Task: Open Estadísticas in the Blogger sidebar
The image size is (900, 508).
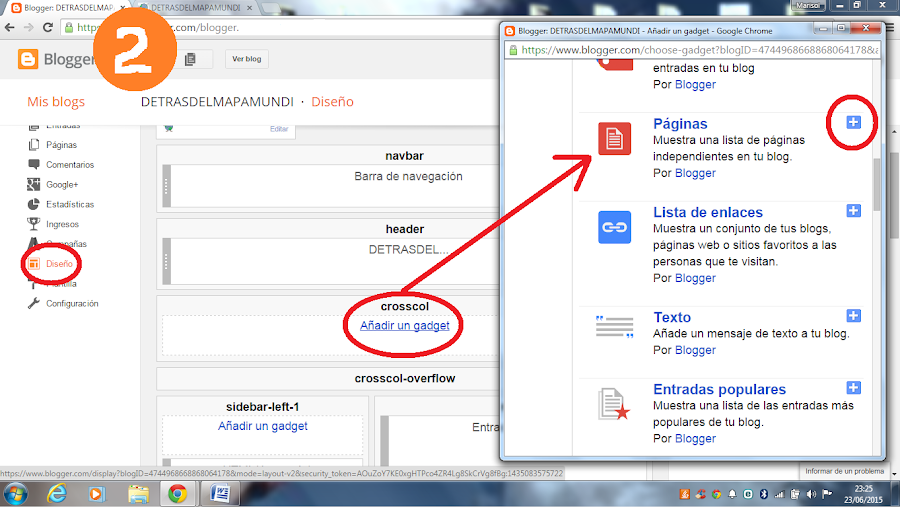Action: (x=61, y=204)
